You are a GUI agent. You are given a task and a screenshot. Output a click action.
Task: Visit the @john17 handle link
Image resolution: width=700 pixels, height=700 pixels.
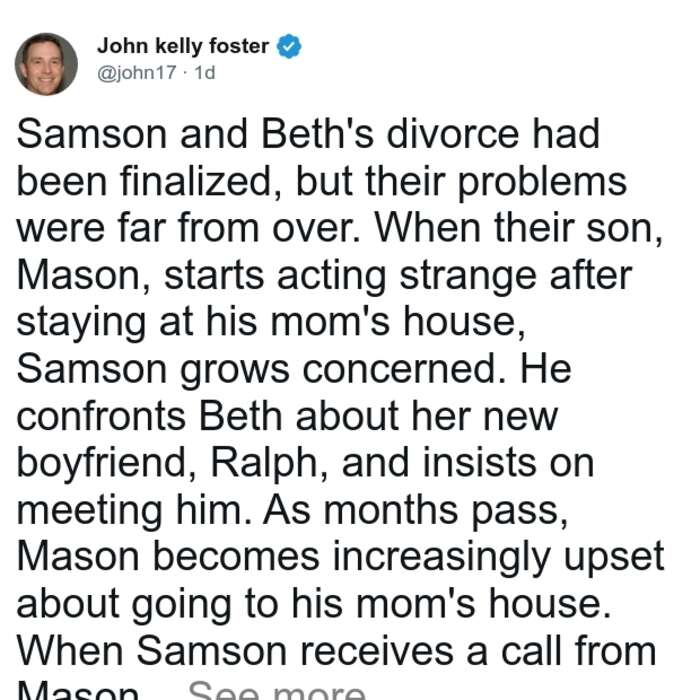(x=137, y=73)
